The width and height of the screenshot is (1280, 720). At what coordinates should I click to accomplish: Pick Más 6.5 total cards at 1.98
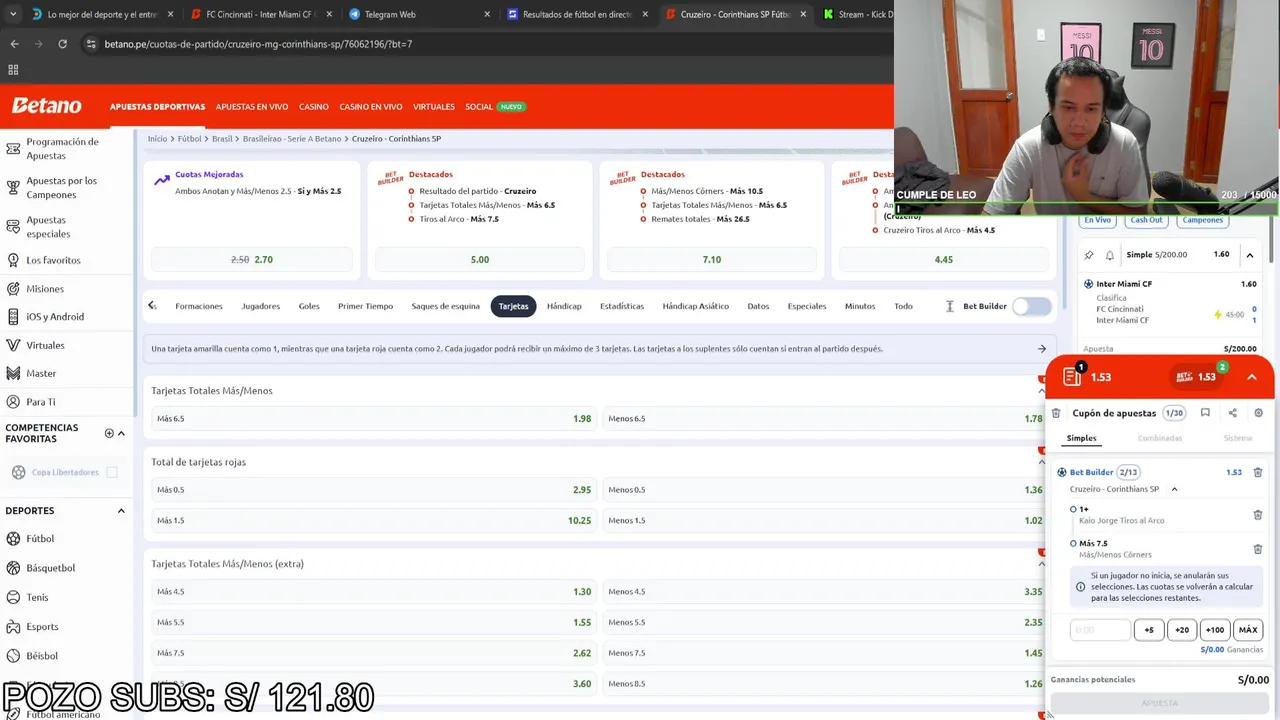(x=373, y=419)
